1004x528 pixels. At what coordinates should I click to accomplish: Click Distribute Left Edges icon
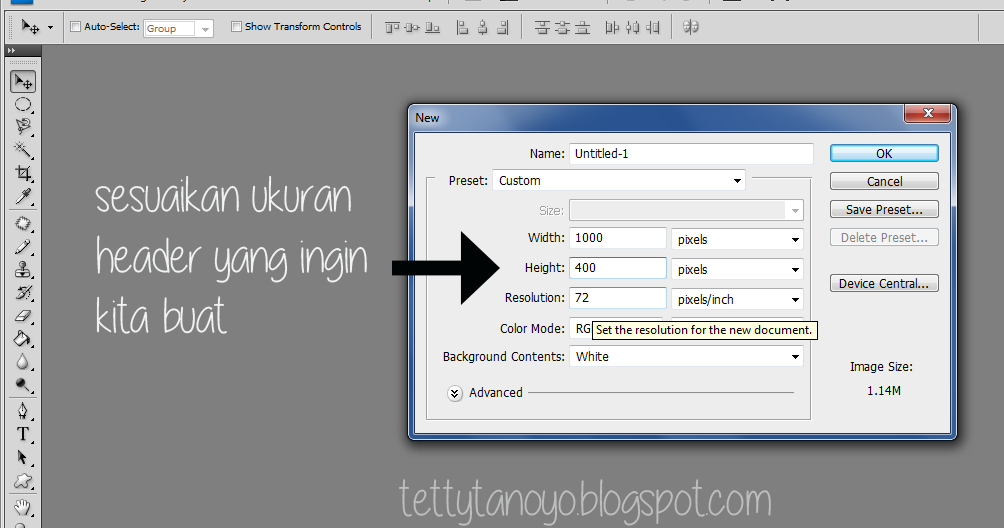tap(612, 28)
